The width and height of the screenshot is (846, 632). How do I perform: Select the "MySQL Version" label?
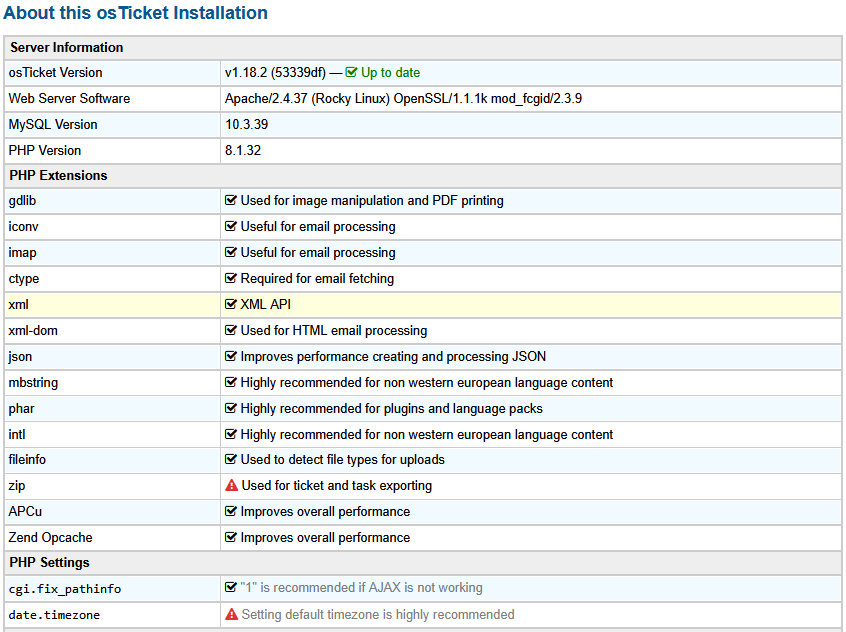[53, 124]
